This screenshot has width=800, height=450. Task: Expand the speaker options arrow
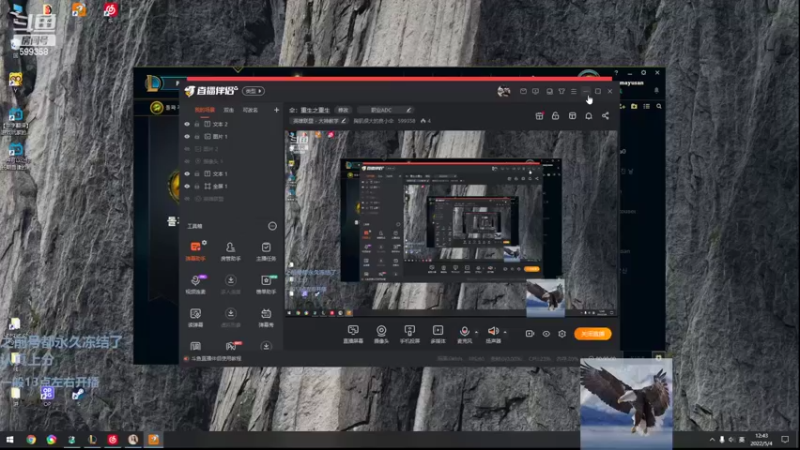coord(504,332)
